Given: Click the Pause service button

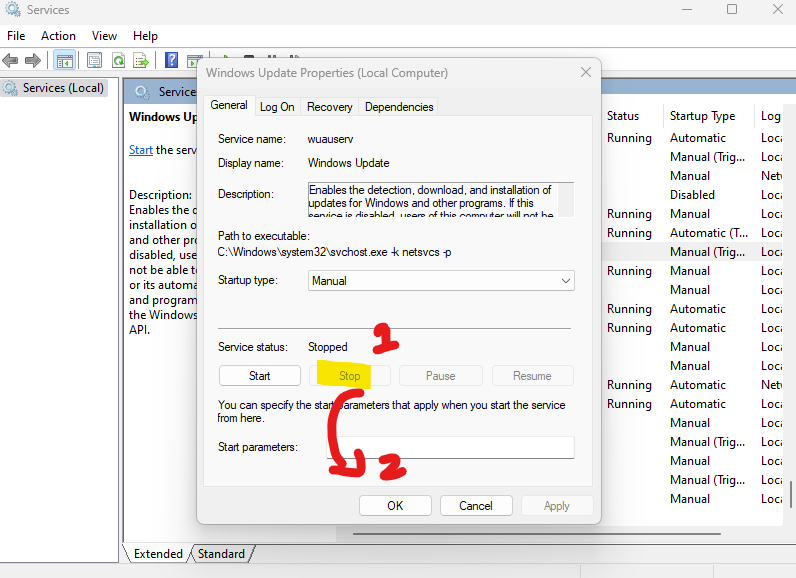Looking at the screenshot, I should click(x=441, y=376).
